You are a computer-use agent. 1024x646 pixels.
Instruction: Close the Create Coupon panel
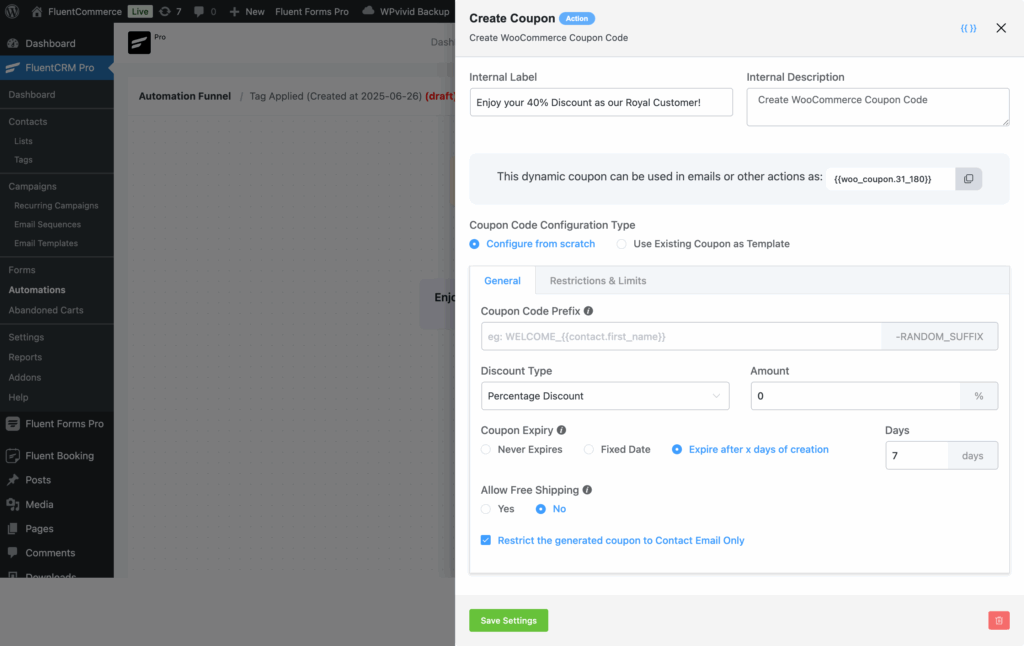[1000, 28]
